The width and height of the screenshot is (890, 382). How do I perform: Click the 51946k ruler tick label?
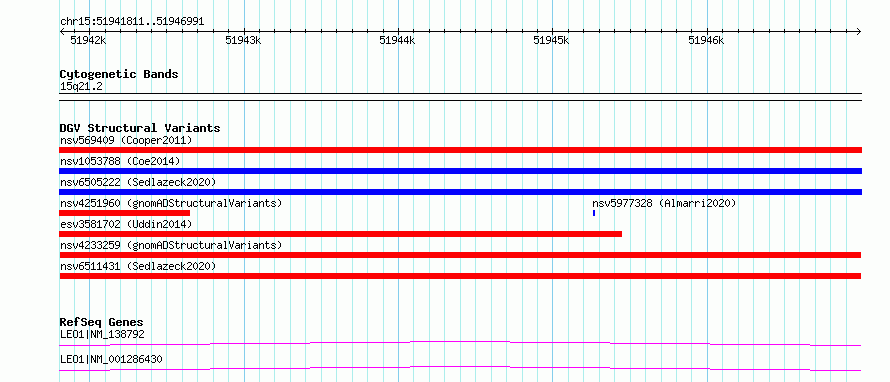point(706,40)
